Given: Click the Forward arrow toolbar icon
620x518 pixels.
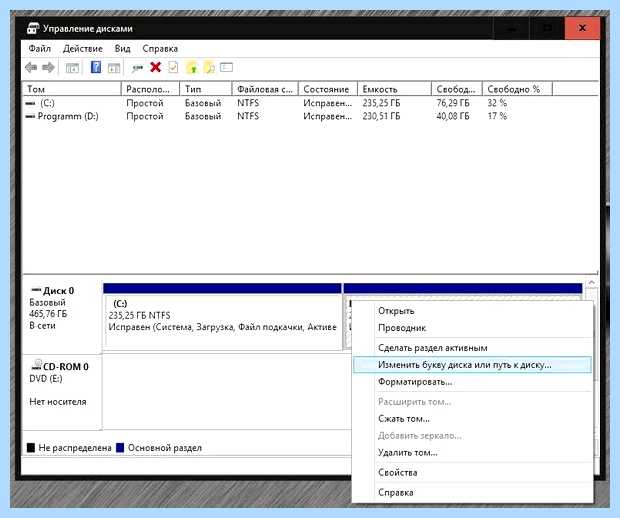Looking at the screenshot, I should pos(48,68).
